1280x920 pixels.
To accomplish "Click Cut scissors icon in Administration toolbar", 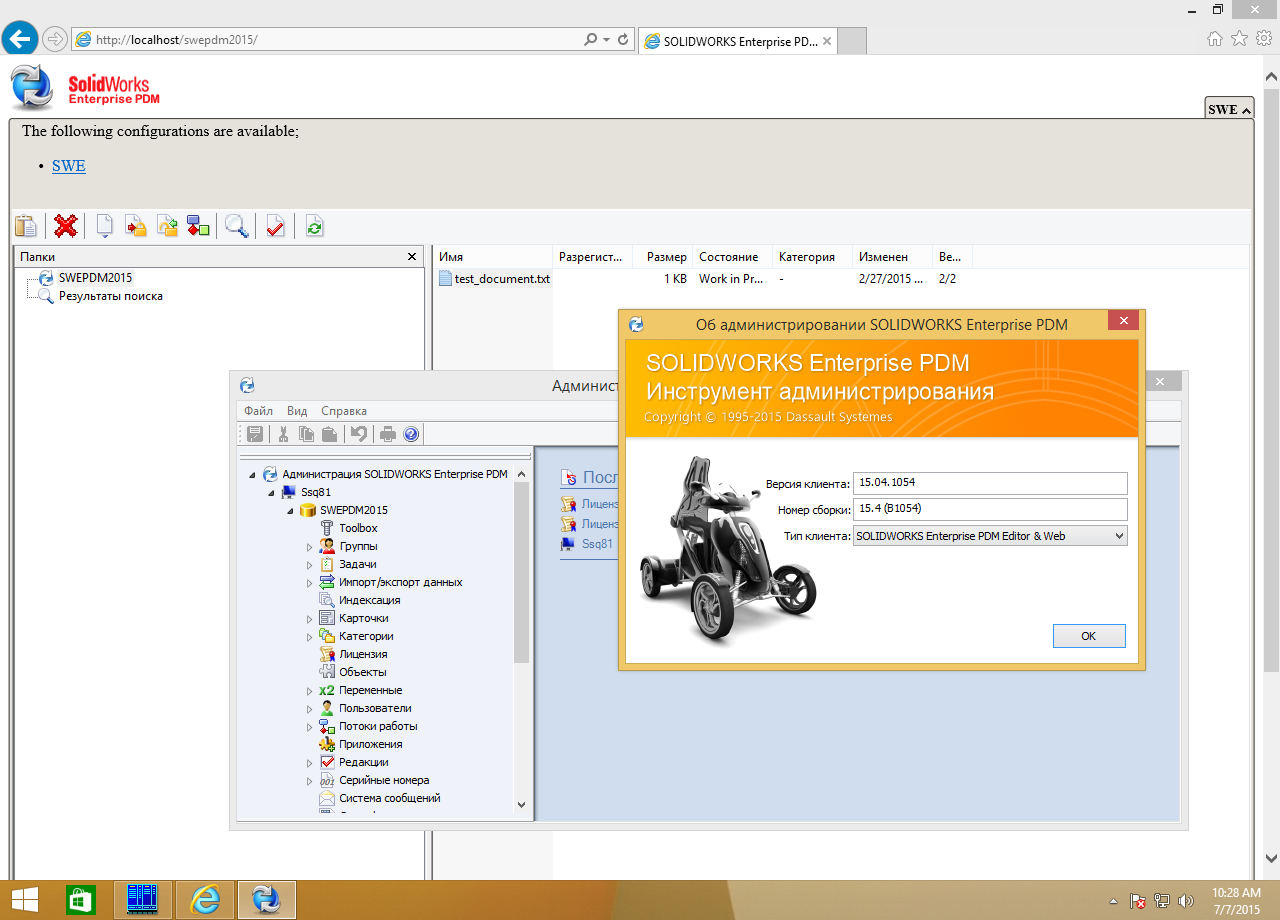I will [283, 434].
